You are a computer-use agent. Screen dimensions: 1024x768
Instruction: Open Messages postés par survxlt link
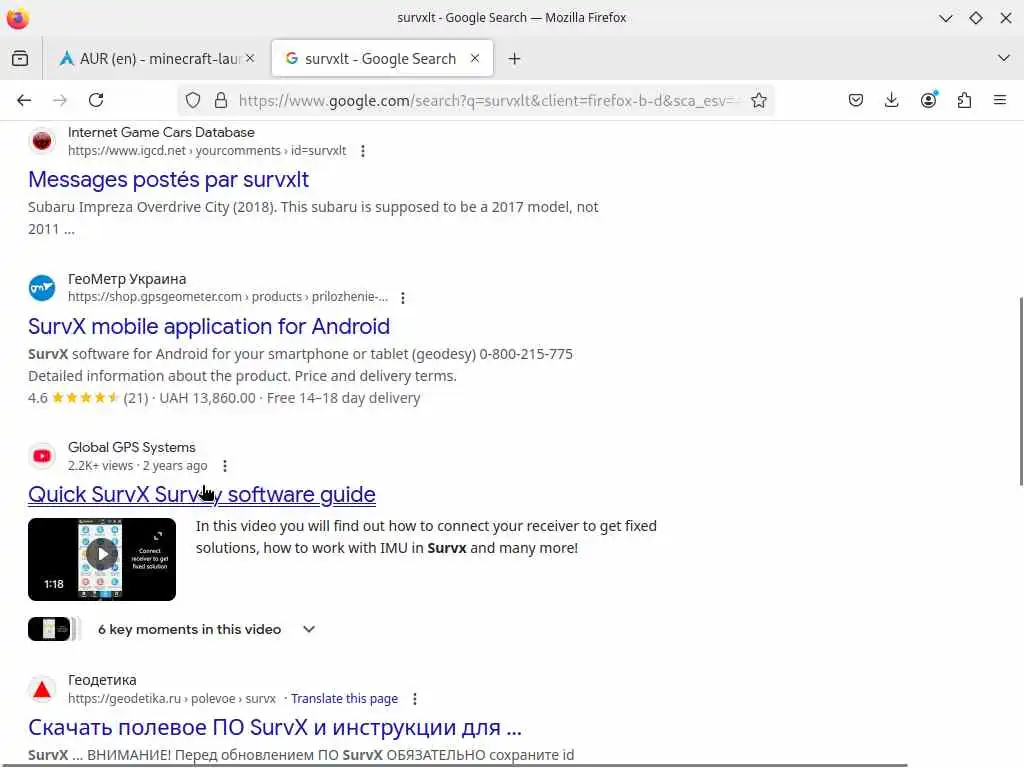tap(168, 180)
